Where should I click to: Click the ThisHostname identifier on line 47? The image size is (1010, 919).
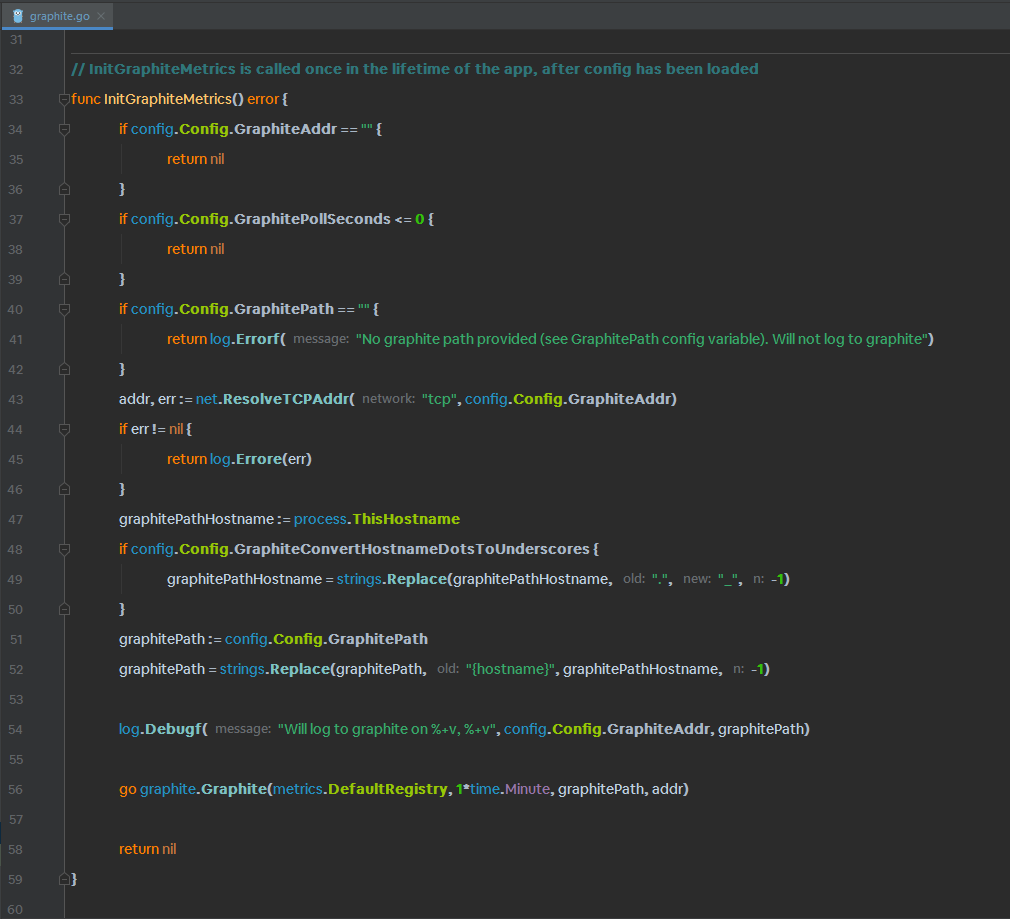[406, 519]
